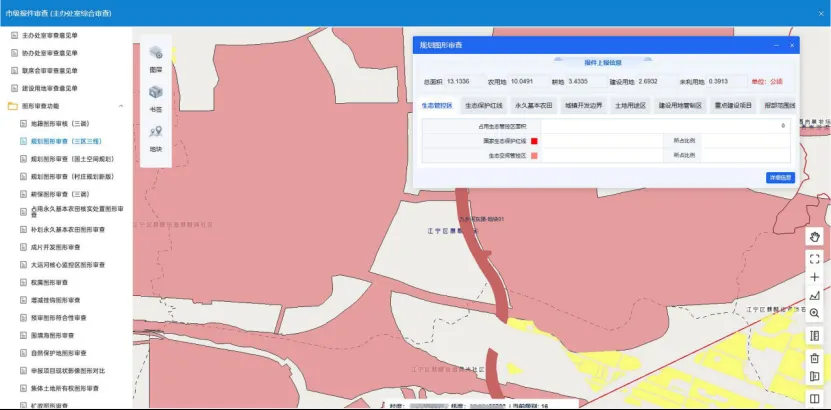Click document icon beside 自然保护地图形审查
The width and height of the screenshot is (831, 410).
pos(23,353)
